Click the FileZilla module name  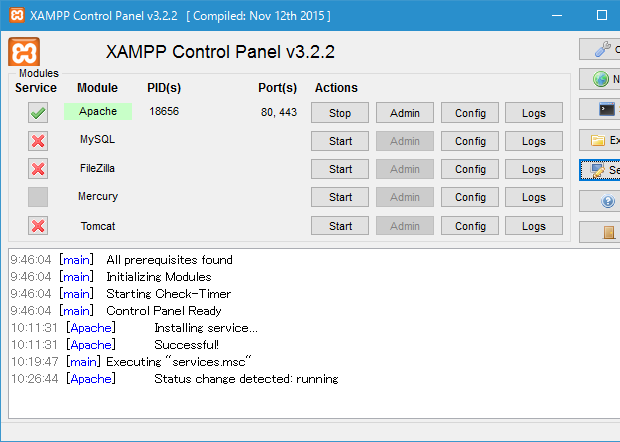[97, 168]
